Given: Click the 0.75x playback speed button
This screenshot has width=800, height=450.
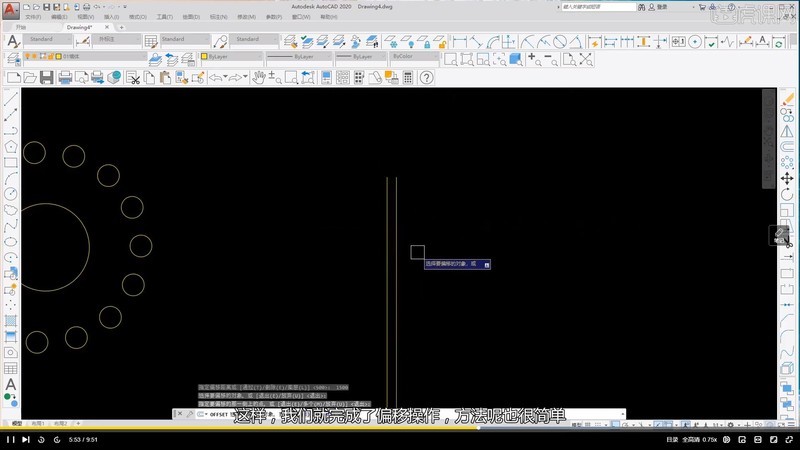Looking at the screenshot, I should (709, 439).
